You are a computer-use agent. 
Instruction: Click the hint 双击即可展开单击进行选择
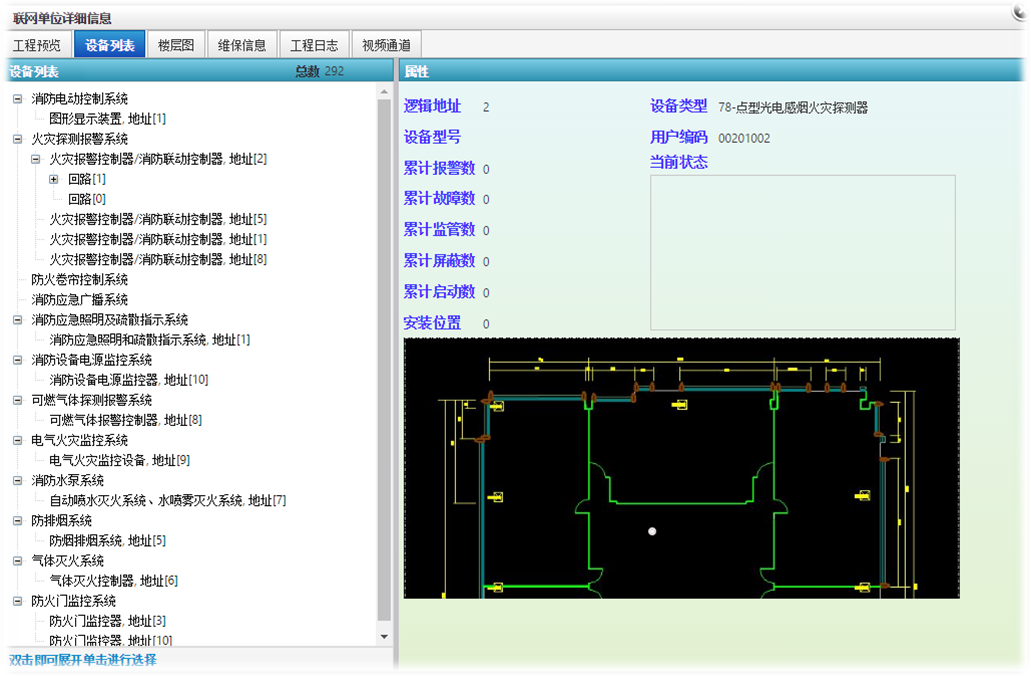click(x=83, y=660)
